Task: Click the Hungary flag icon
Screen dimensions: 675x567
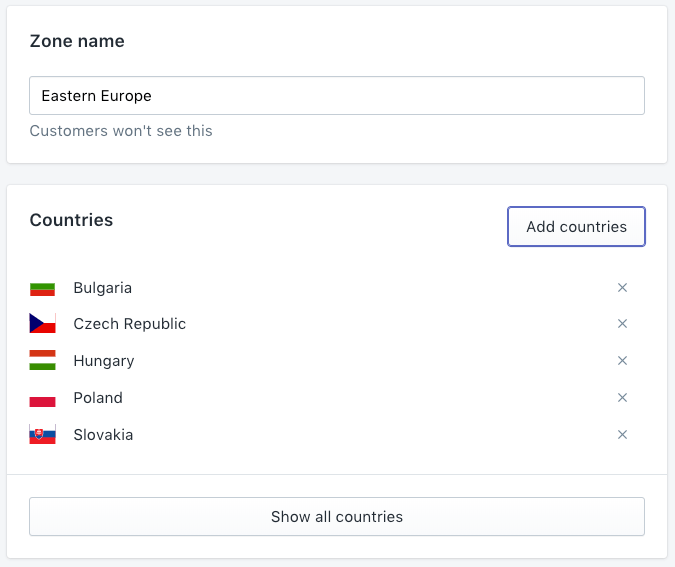Action: (42, 361)
